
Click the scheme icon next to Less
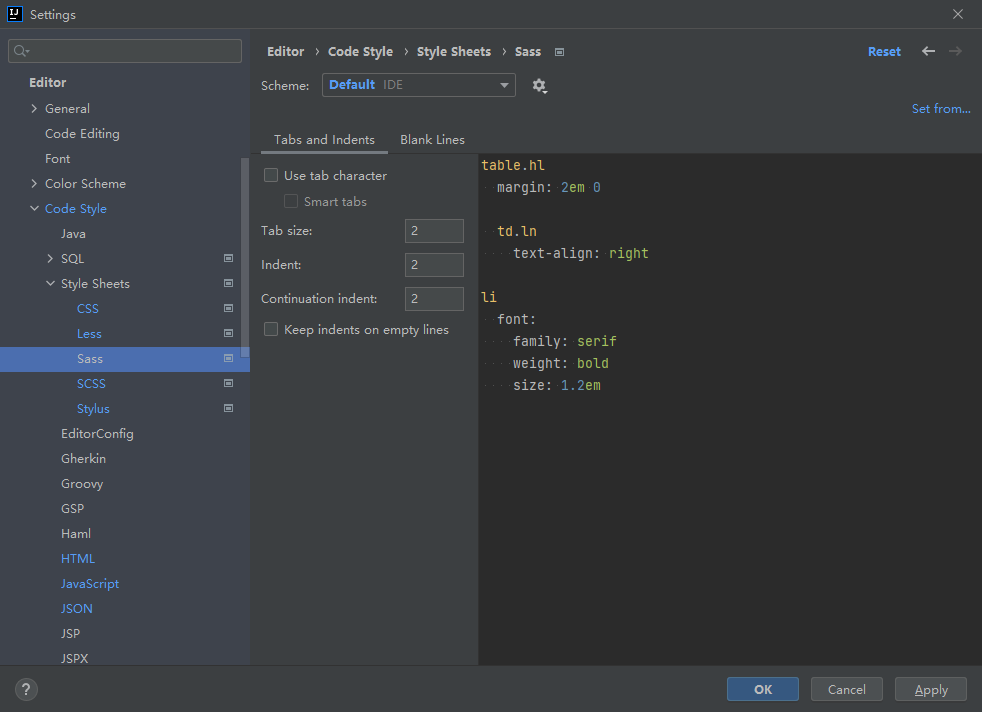point(229,333)
